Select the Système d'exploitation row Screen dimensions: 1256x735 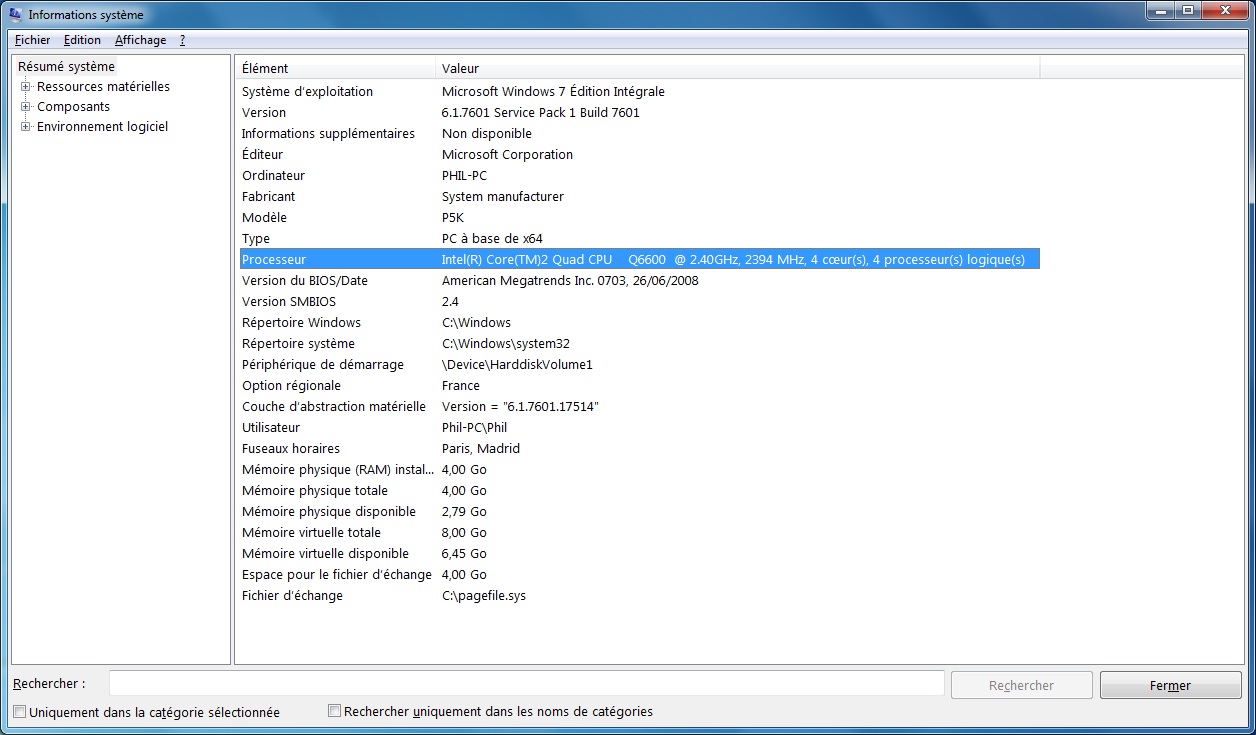tap(638, 91)
